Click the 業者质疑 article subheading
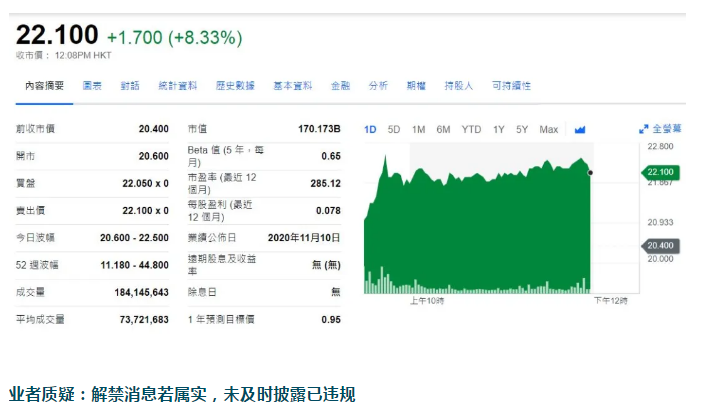The width and height of the screenshot is (701, 411). (182, 394)
